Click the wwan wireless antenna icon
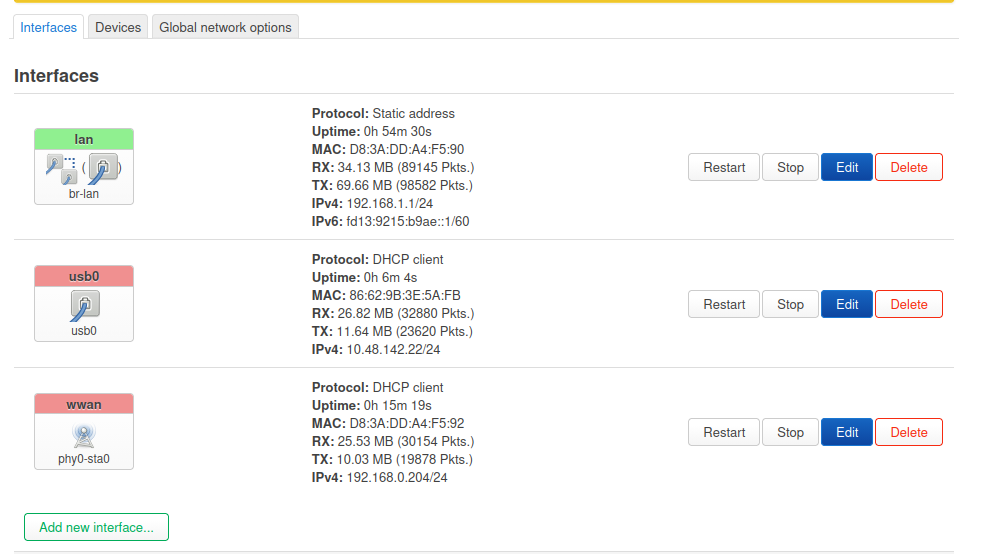The height and width of the screenshot is (554, 1003). point(84,435)
